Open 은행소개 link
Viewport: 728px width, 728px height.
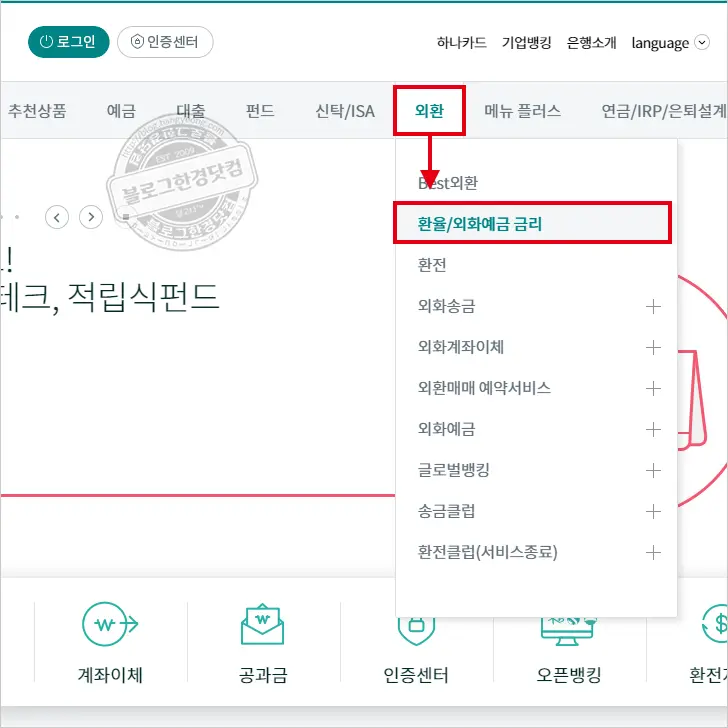click(x=592, y=43)
